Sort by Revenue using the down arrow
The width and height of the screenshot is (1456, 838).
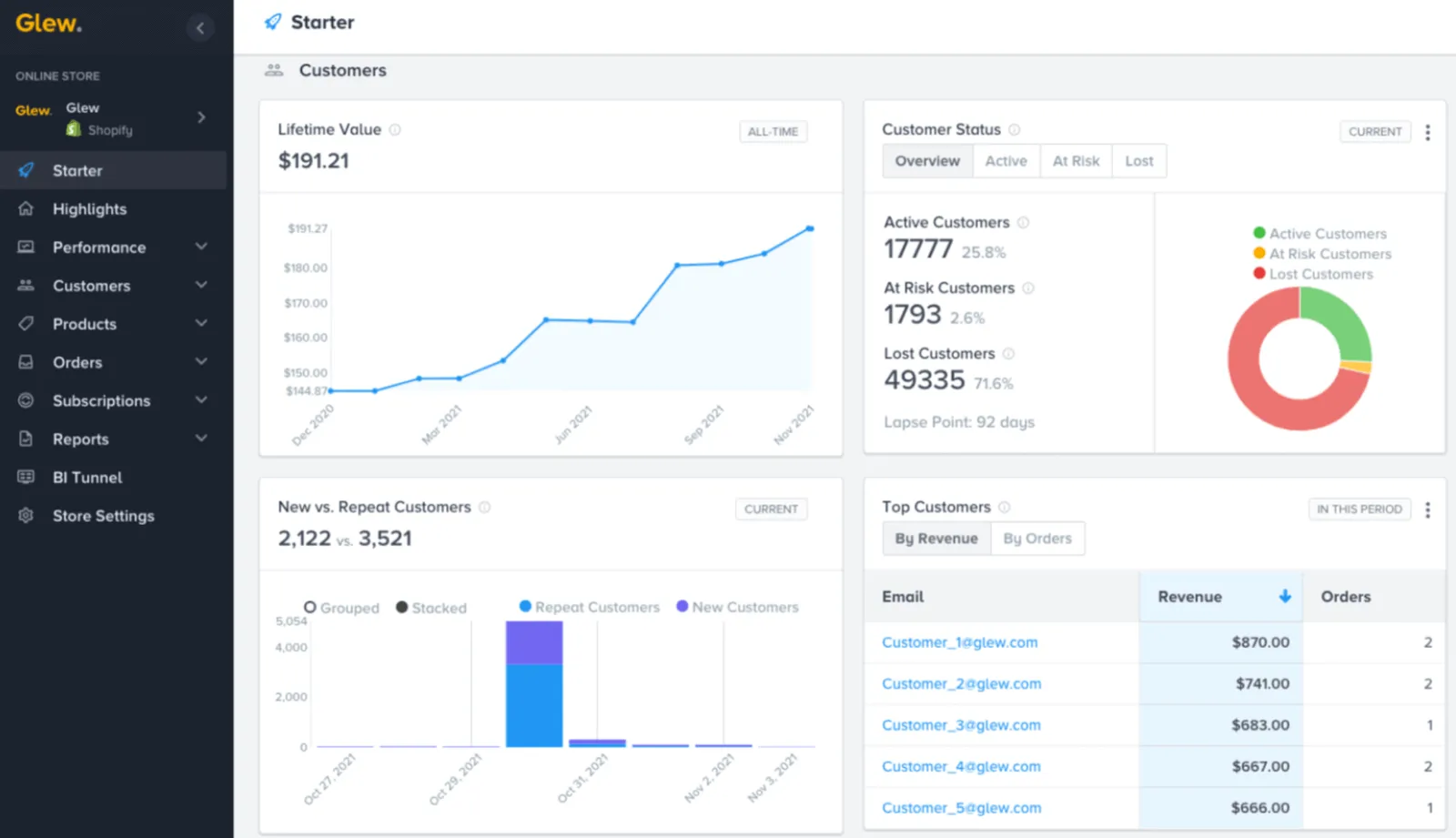point(1285,596)
